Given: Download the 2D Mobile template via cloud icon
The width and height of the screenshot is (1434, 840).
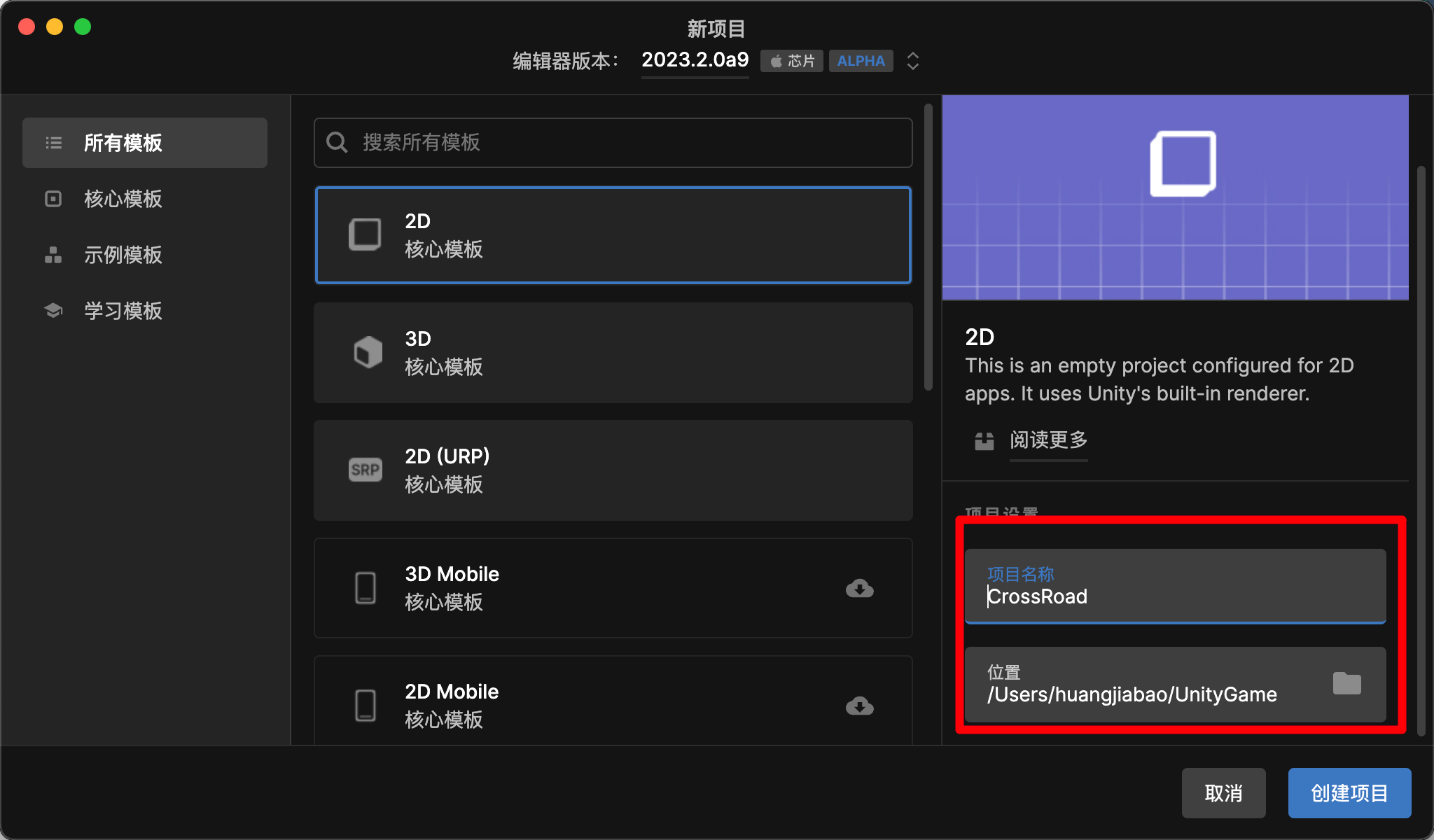Looking at the screenshot, I should tap(859, 706).
